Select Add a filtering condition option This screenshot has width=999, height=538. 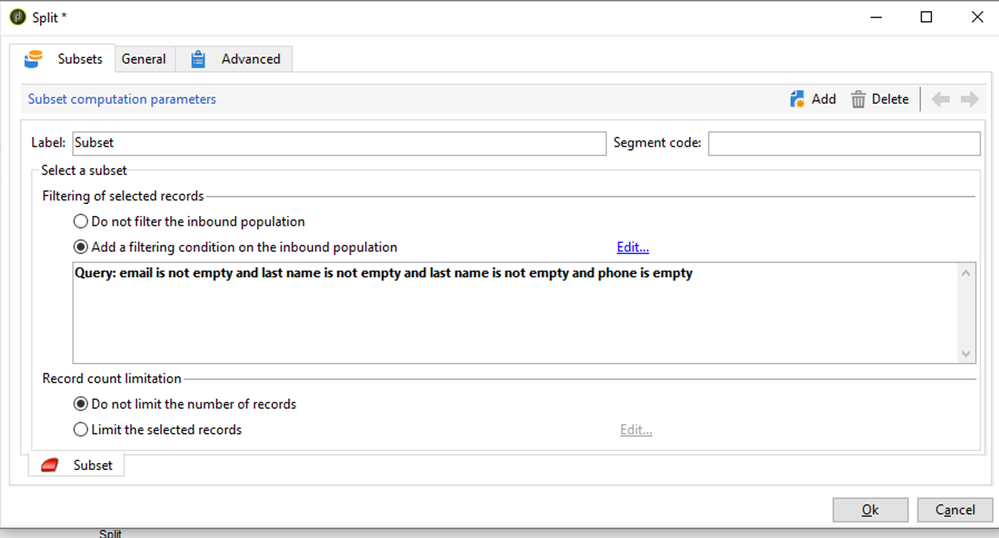pos(81,247)
